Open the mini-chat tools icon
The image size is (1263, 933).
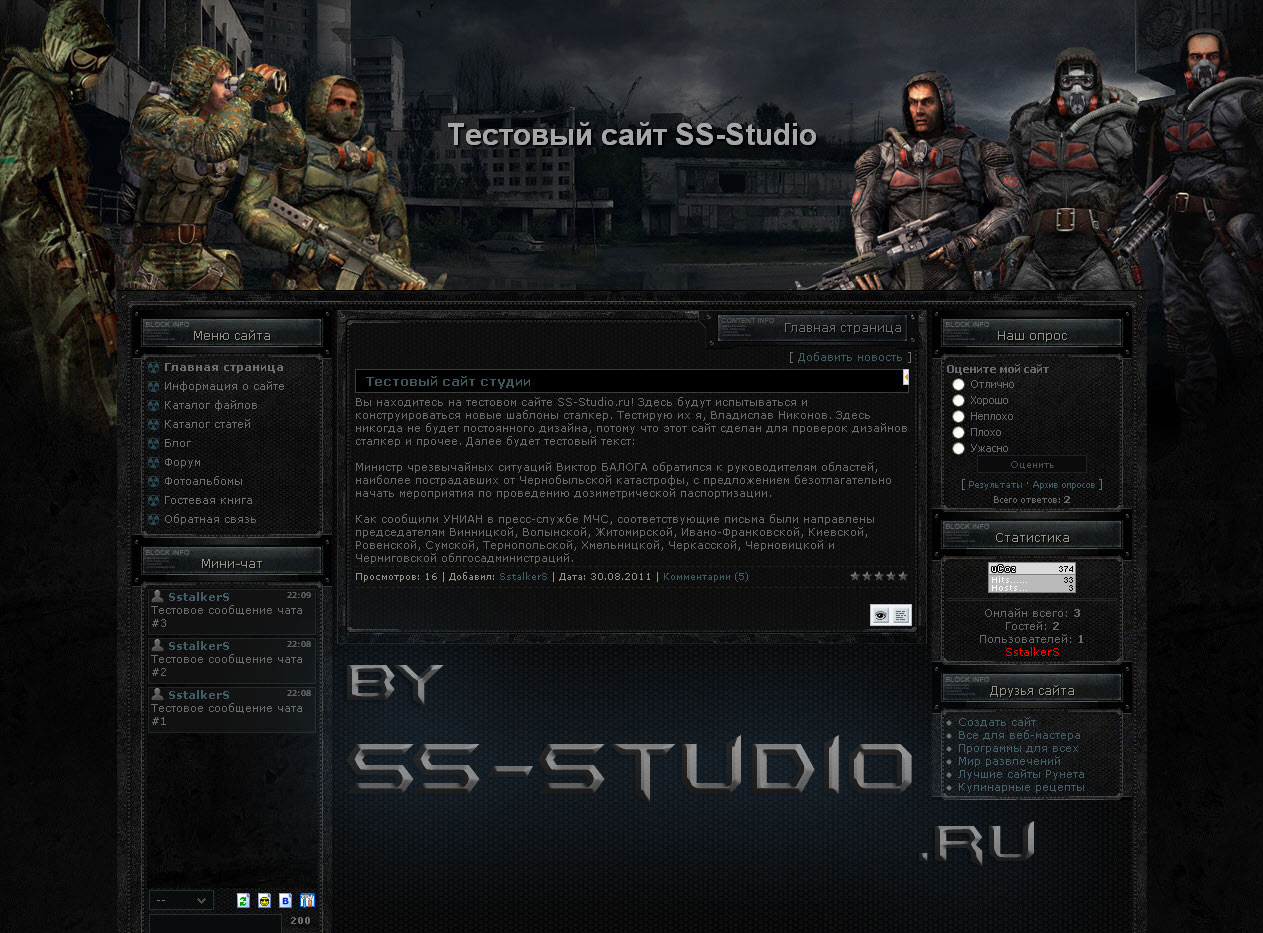308,901
